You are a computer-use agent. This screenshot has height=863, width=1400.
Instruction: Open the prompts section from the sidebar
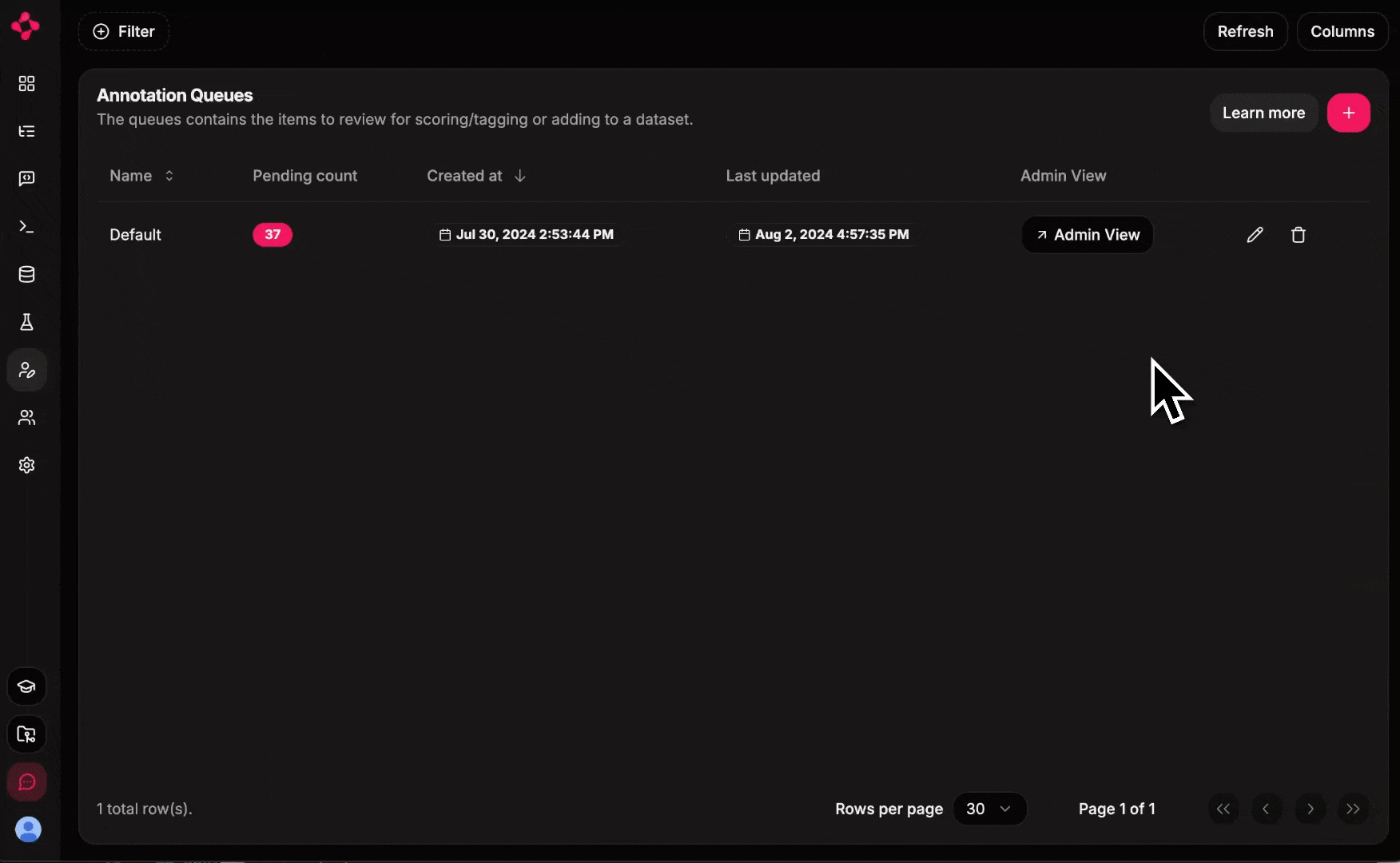tap(26, 179)
